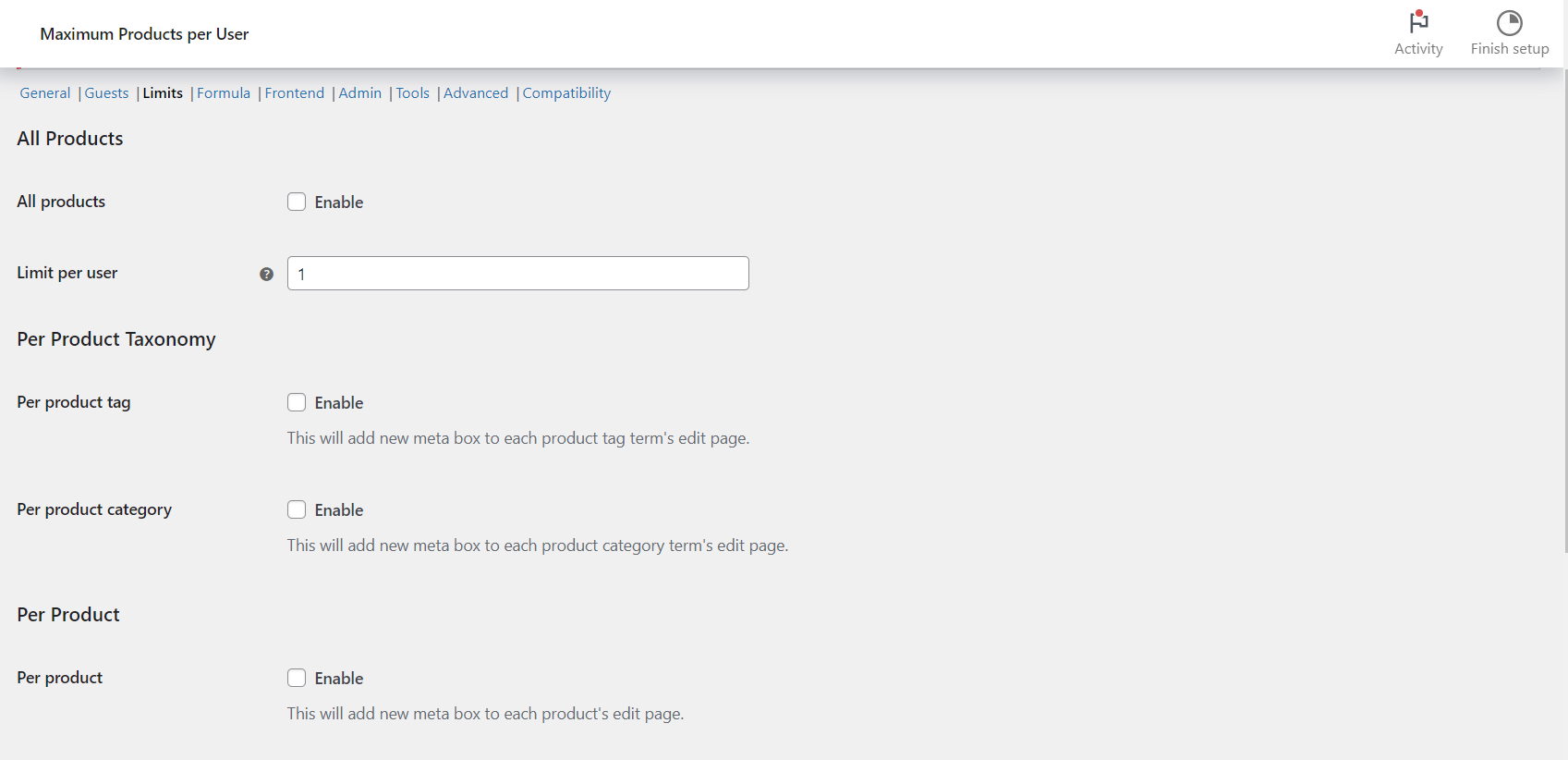This screenshot has width=1568, height=760.
Task: Click the Limit per user input field
Action: point(517,274)
